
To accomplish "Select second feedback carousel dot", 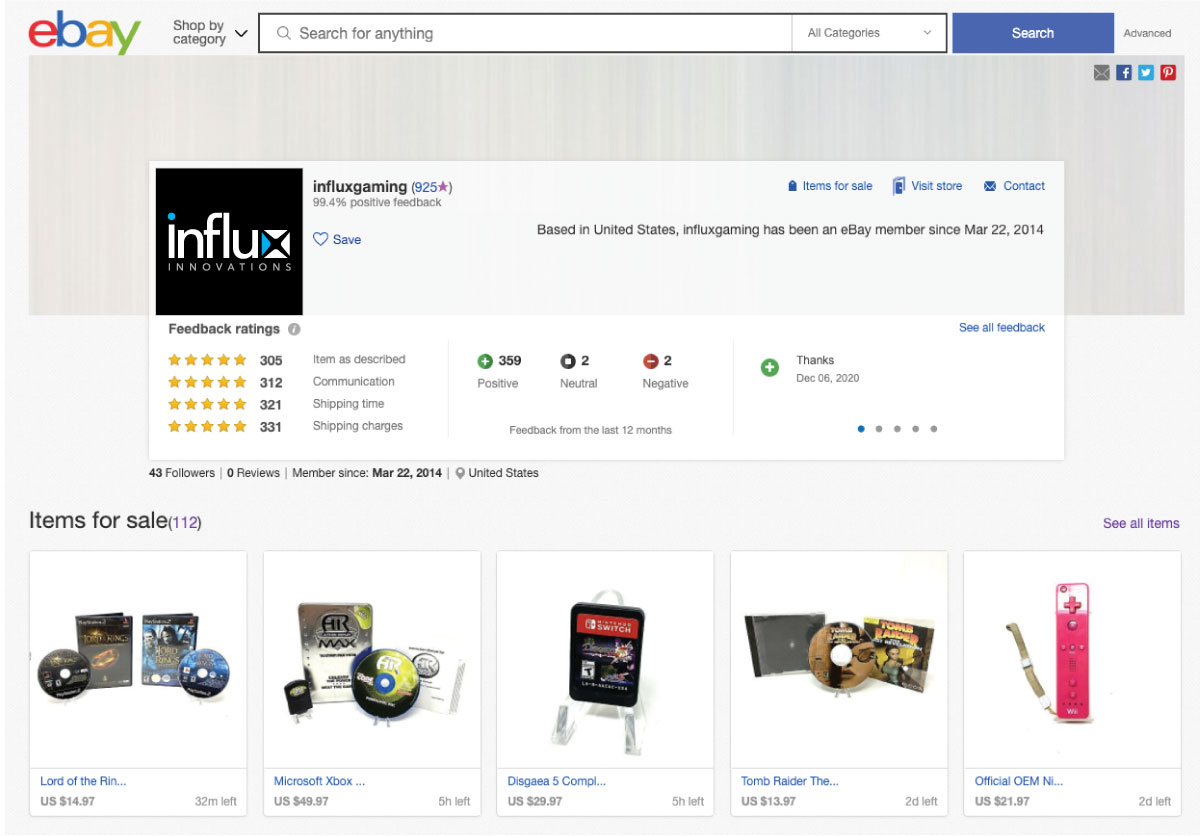I will [879, 429].
